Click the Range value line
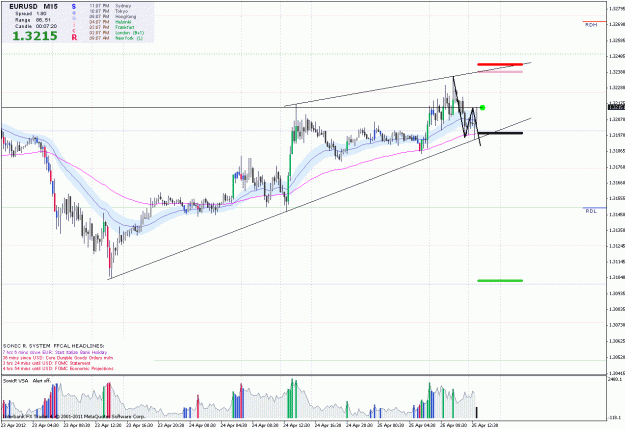 pyautogui.click(x=33, y=20)
